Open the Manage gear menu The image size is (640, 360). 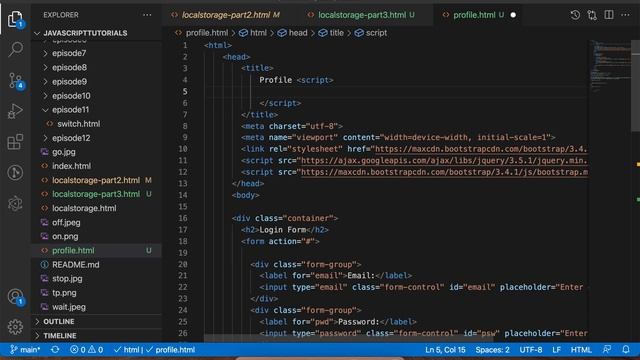point(15,327)
